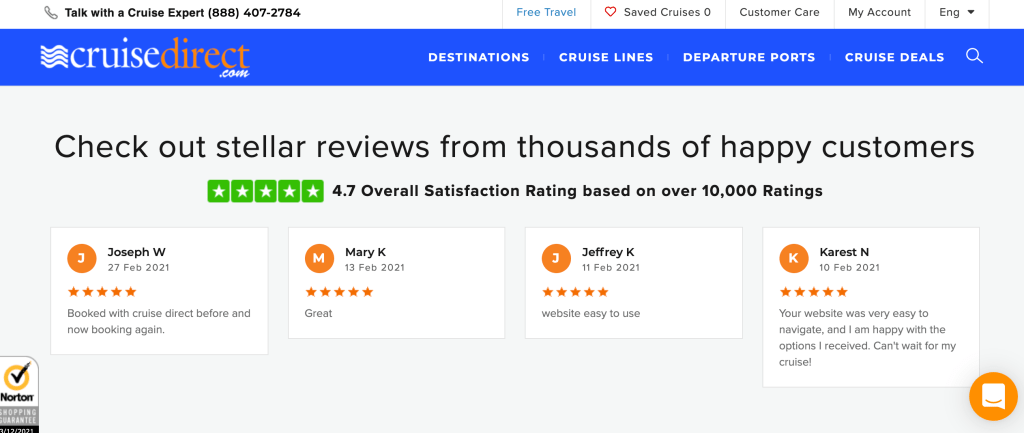The height and width of the screenshot is (433, 1024).
Task: Click the date 10 Feb 2021
Action: coord(849,268)
